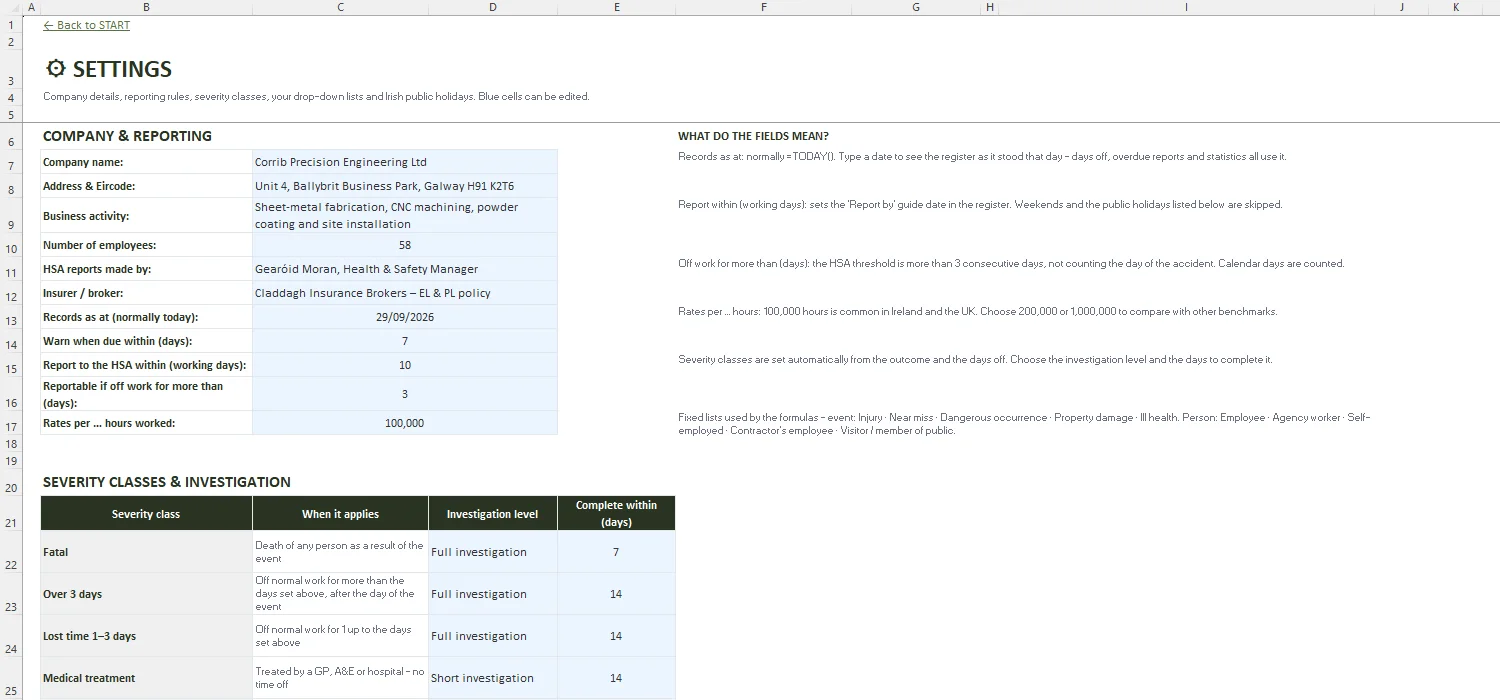Select the SETTINGS title cell

click(109, 69)
